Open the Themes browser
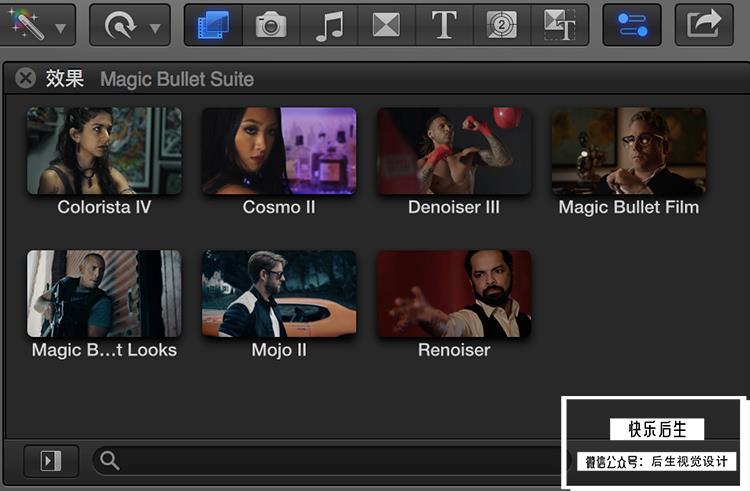This screenshot has height=491, width=750. click(x=560, y=25)
